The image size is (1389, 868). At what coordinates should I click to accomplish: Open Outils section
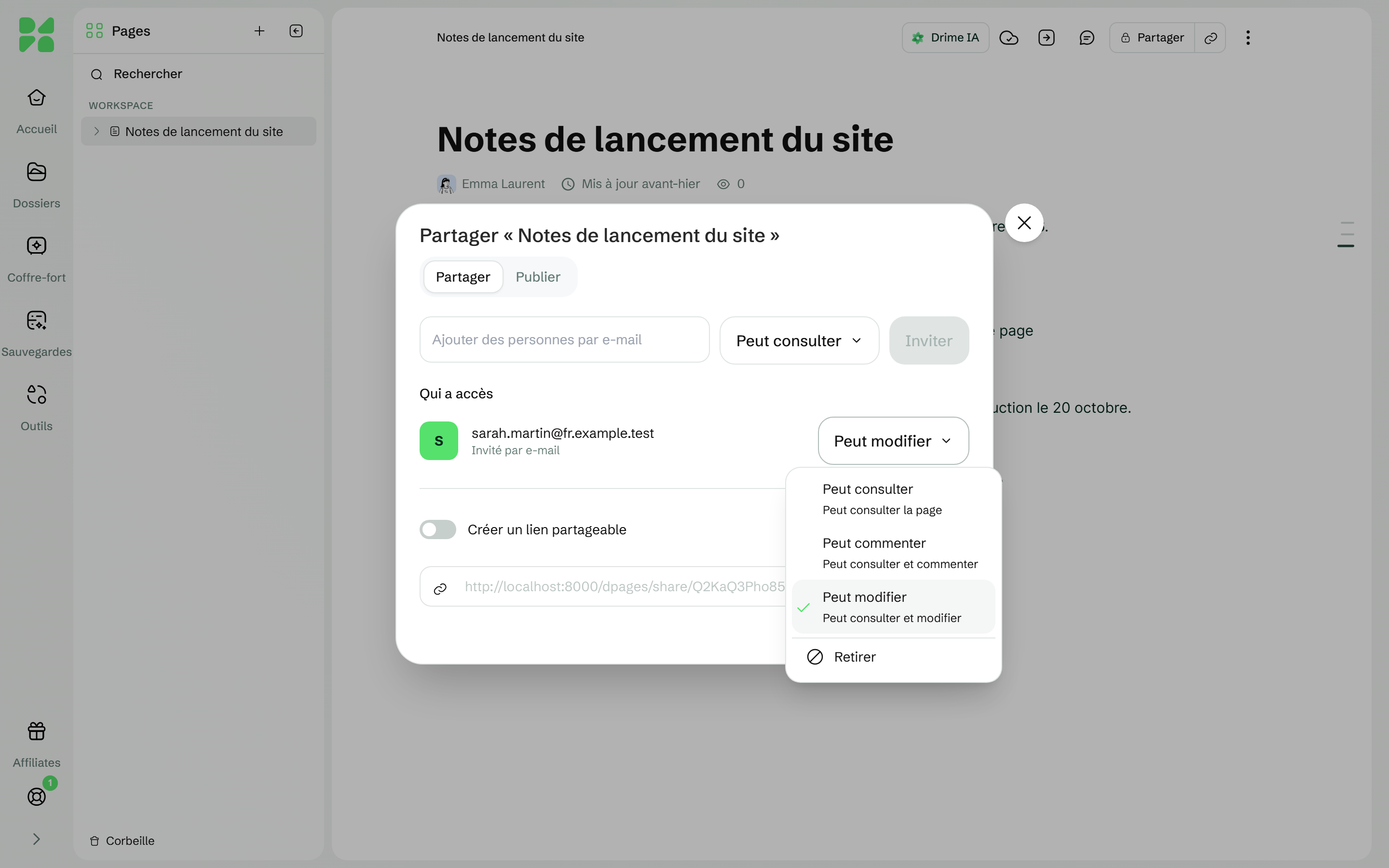point(36,408)
